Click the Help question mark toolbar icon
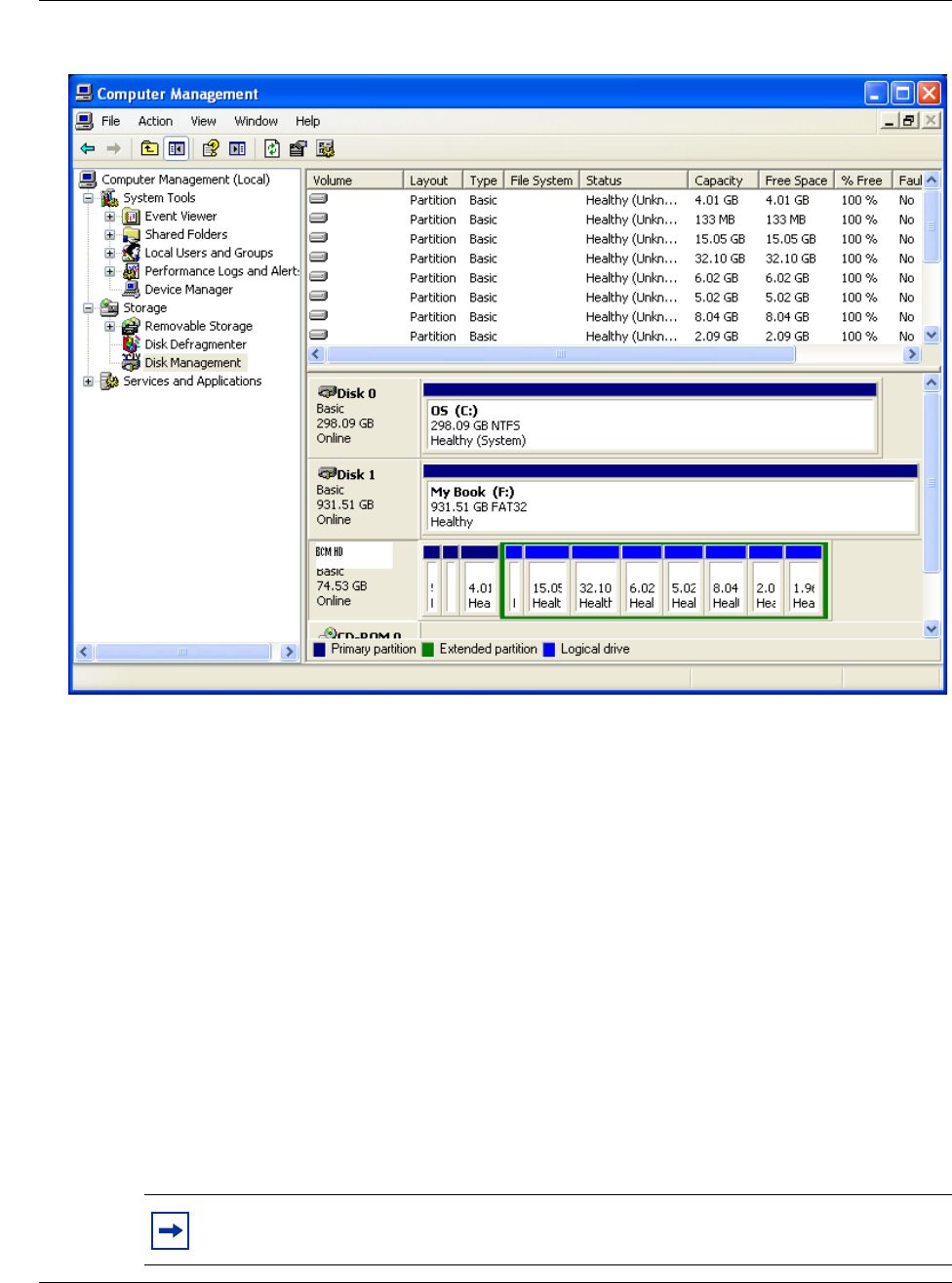Image resolution: width=952 pixels, height=1283 pixels. (210, 148)
